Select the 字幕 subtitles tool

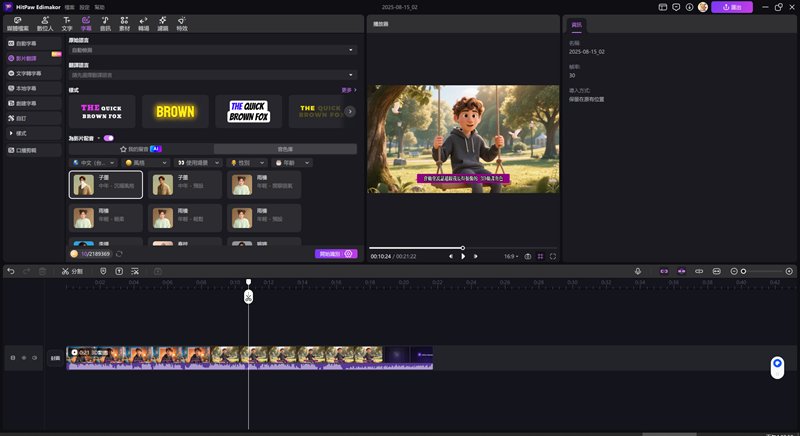pos(86,23)
